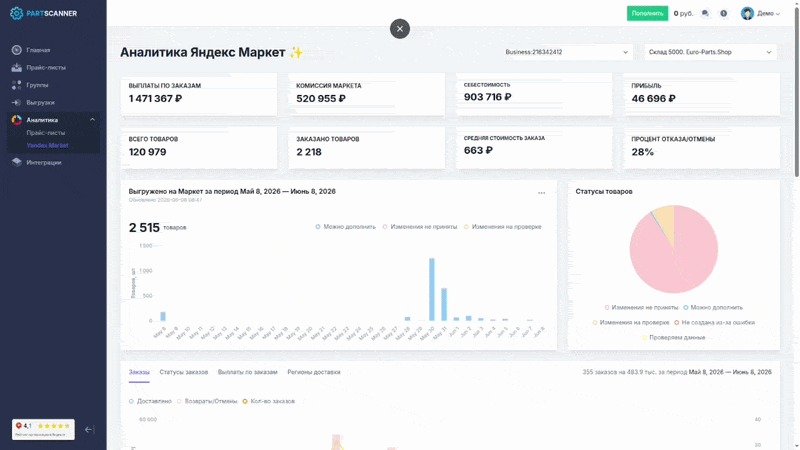800x450 pixels.
Task: Click the Средняя стоимость заказа 663 ₽ card
Action: click(x=534, y=147)
